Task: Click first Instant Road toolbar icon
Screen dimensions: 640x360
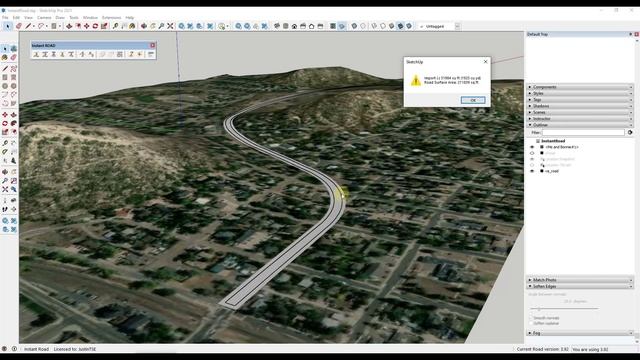Action: [x=36, y=54]
